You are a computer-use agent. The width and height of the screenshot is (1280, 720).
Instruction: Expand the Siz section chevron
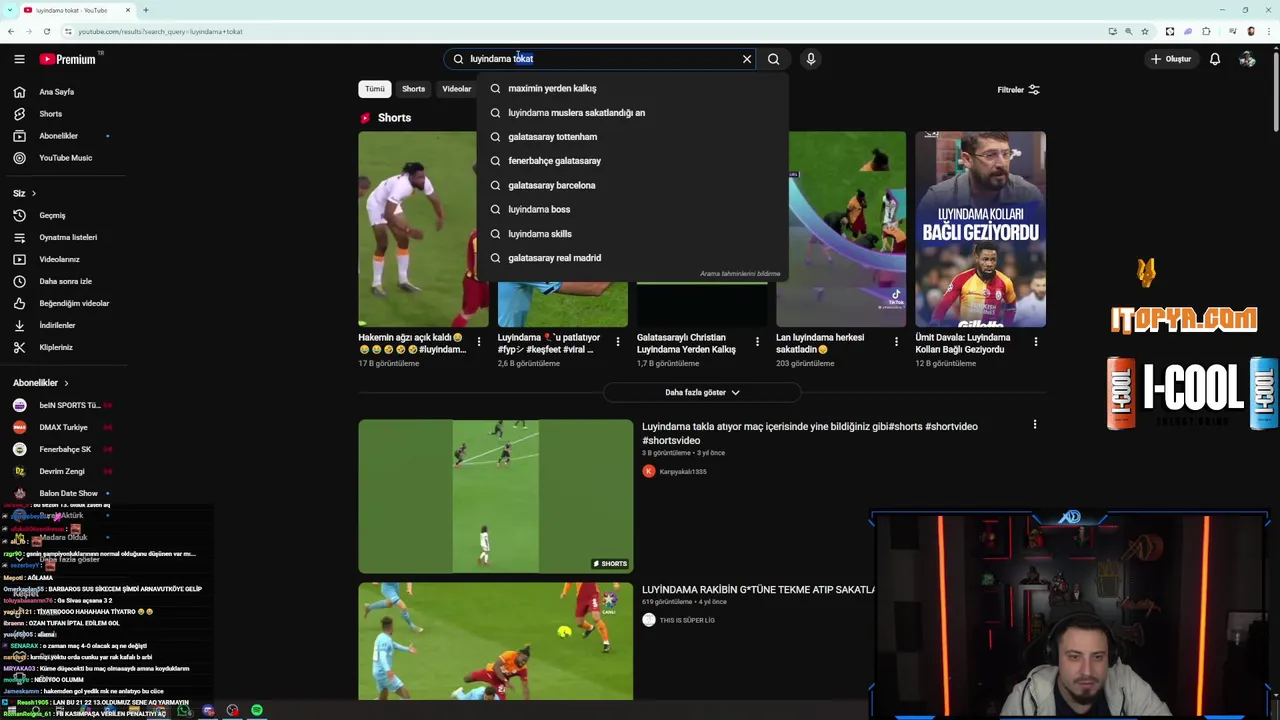(x=33, y=193)
